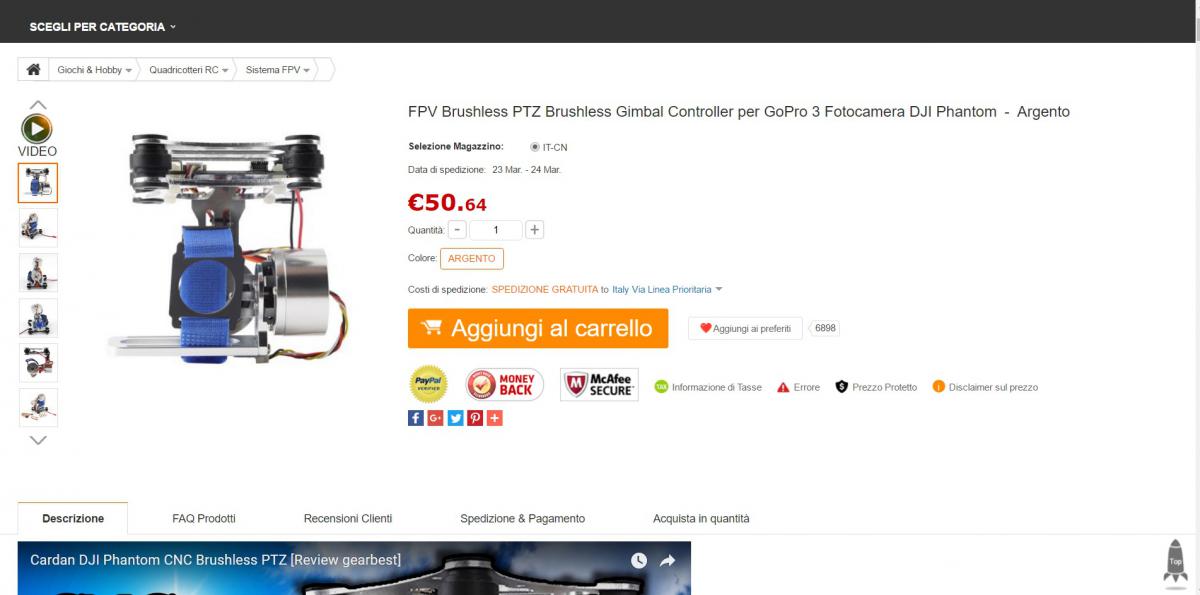1200x595 pixels.
Task: Open the Money Back guarantee badge
Action: [505, 385]
